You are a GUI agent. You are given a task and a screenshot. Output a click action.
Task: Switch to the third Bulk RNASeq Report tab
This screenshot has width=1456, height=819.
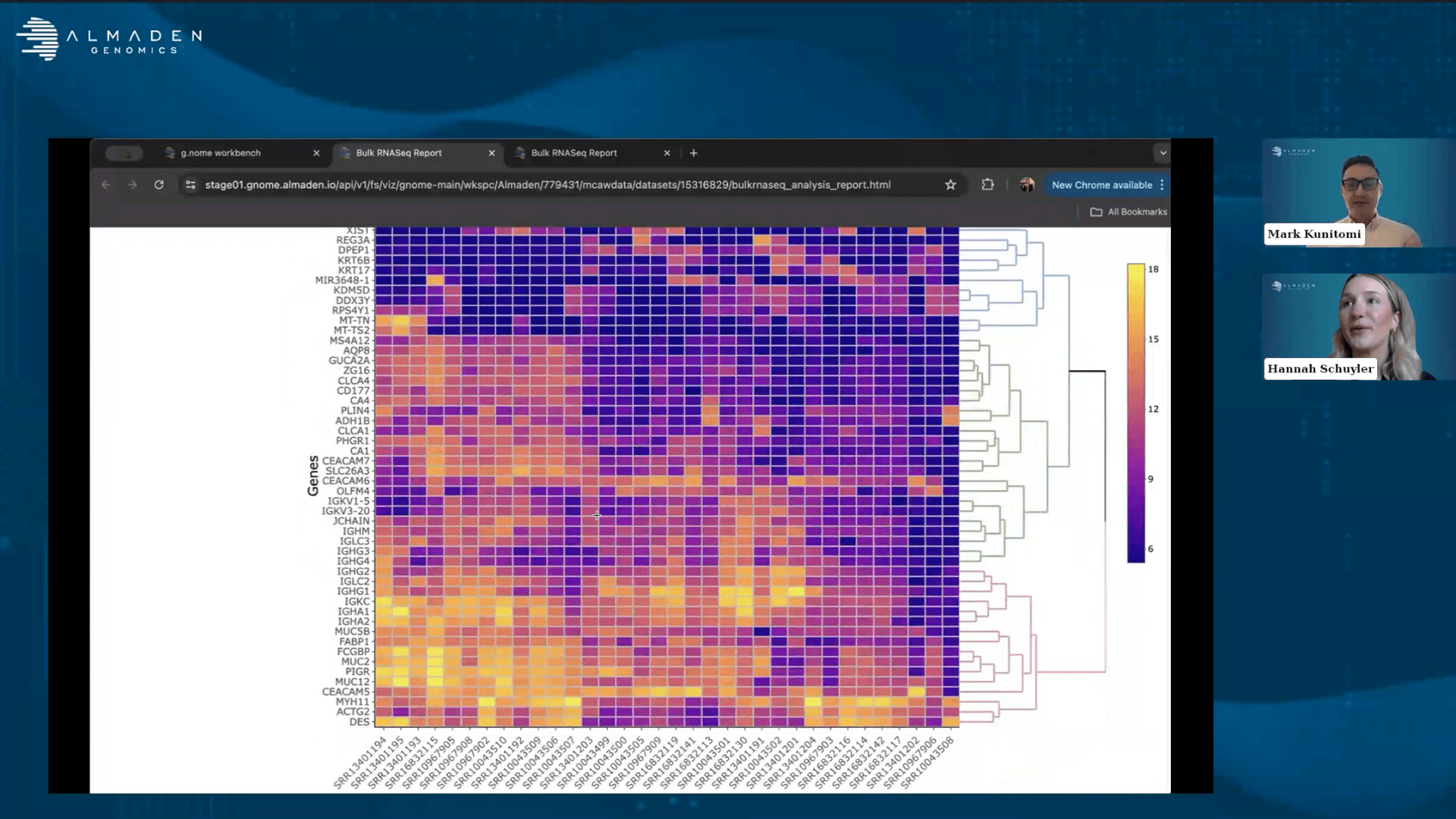[x=574, y=153]
